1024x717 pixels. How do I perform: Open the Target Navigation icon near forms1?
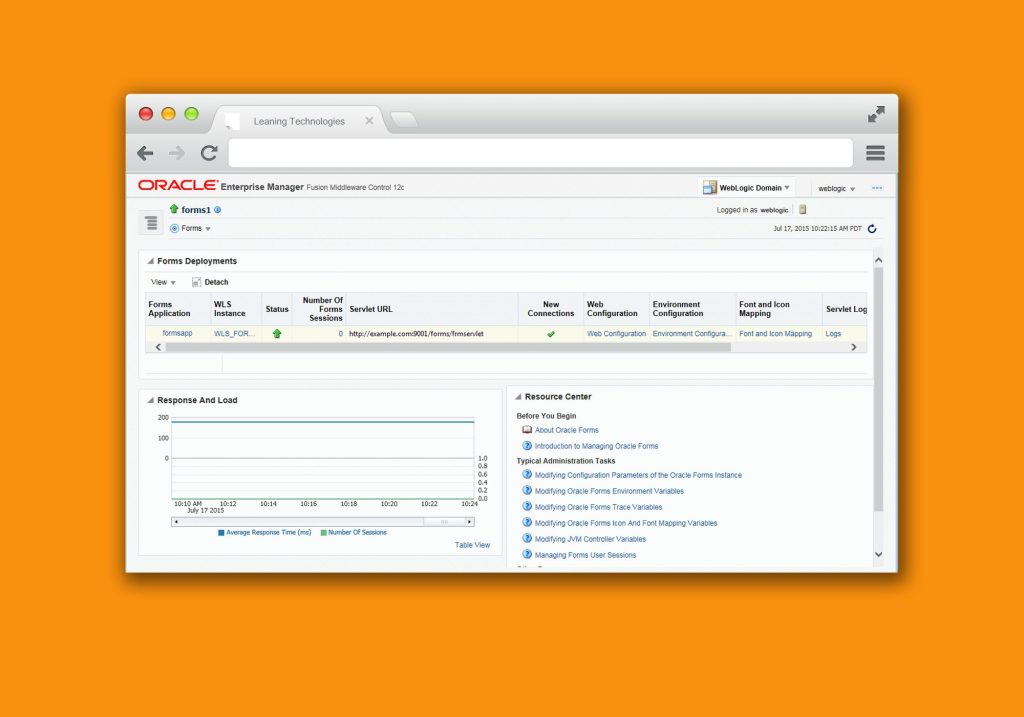click(150, 222)
